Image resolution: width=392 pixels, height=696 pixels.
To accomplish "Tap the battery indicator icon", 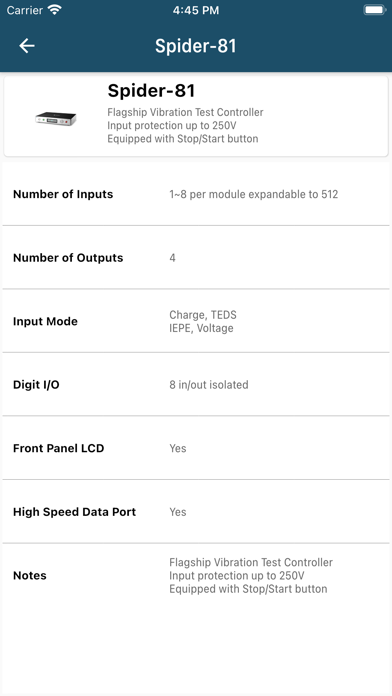I will pos(374,10).
